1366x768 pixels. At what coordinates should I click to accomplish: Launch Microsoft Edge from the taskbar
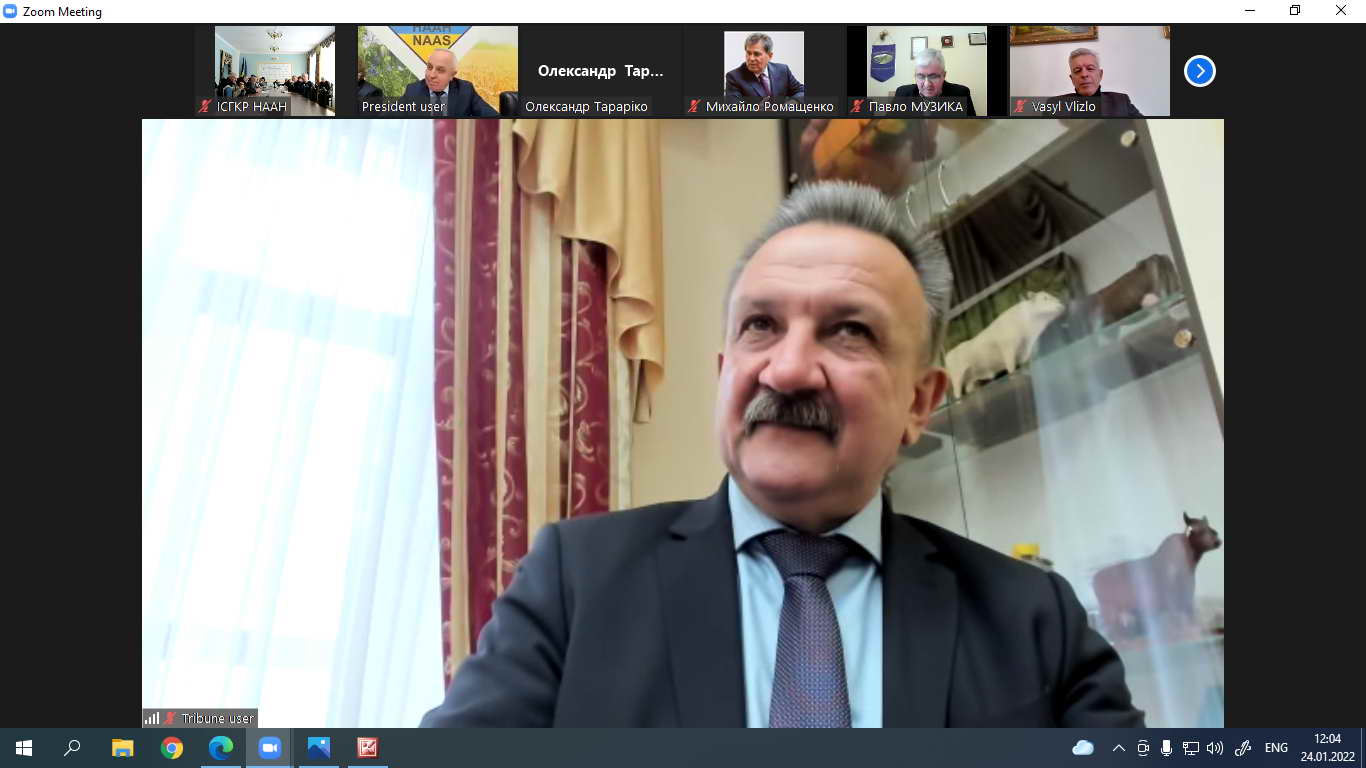(221, 748)
